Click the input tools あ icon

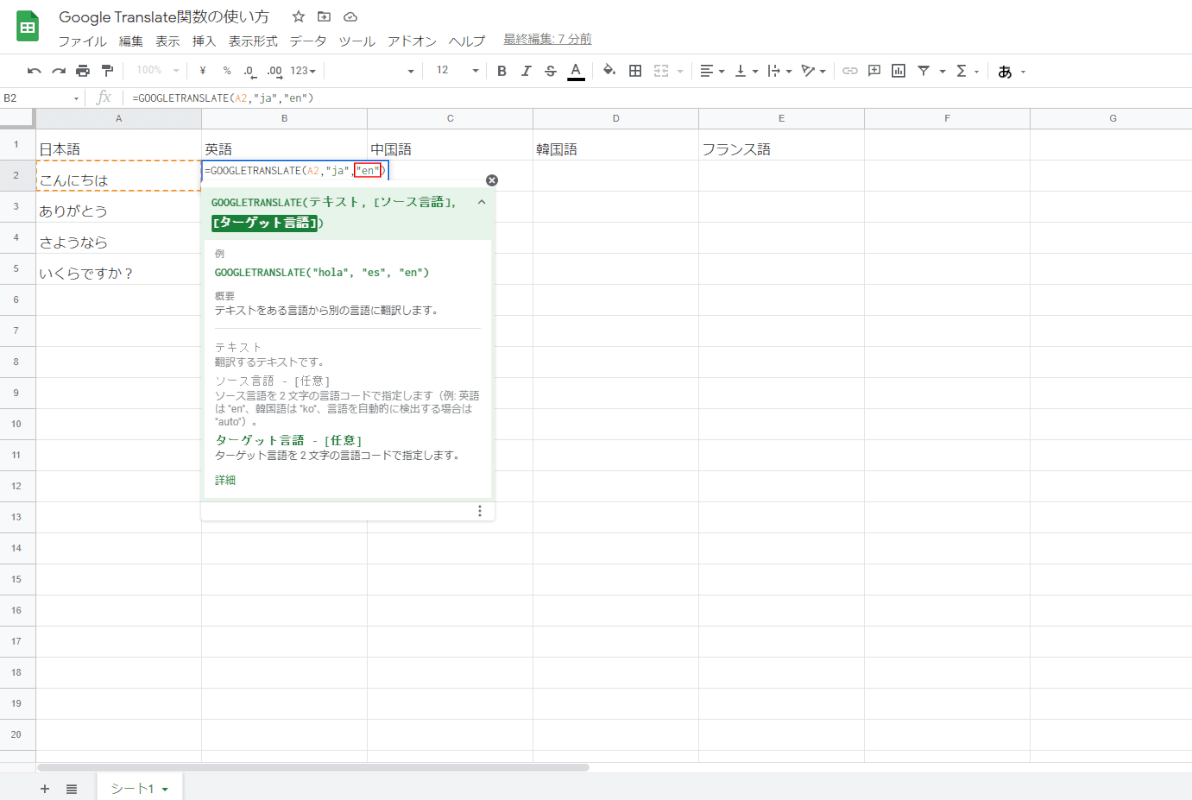1005,71
